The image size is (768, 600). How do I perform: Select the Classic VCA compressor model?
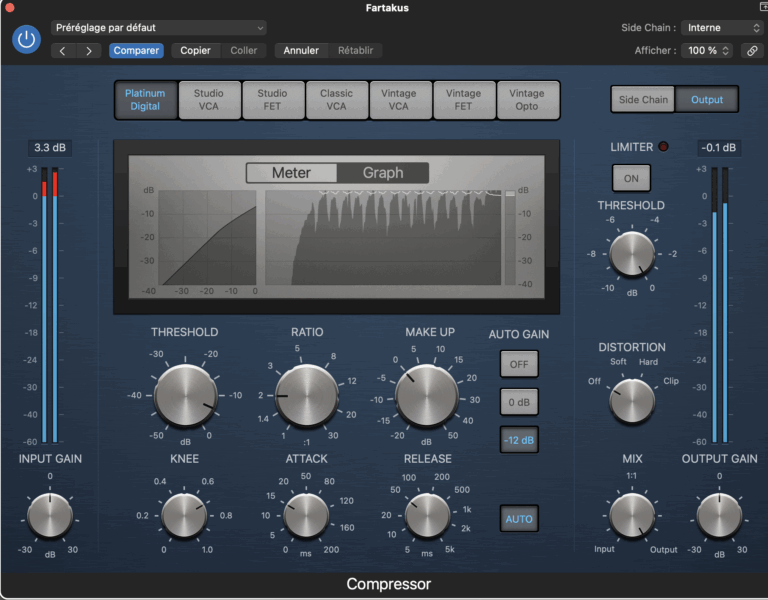[336, 100]
